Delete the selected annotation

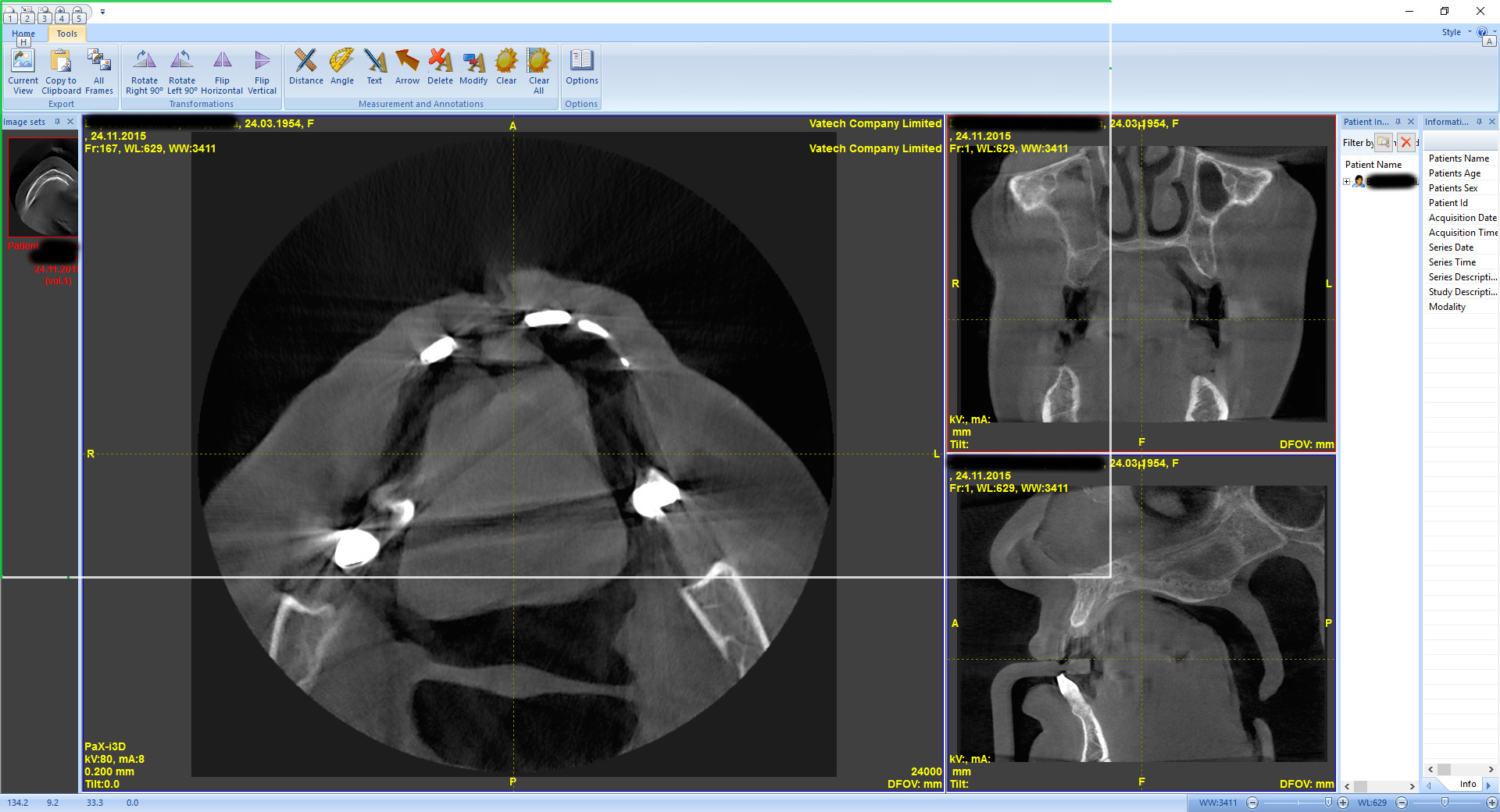[x=440, y=67]
